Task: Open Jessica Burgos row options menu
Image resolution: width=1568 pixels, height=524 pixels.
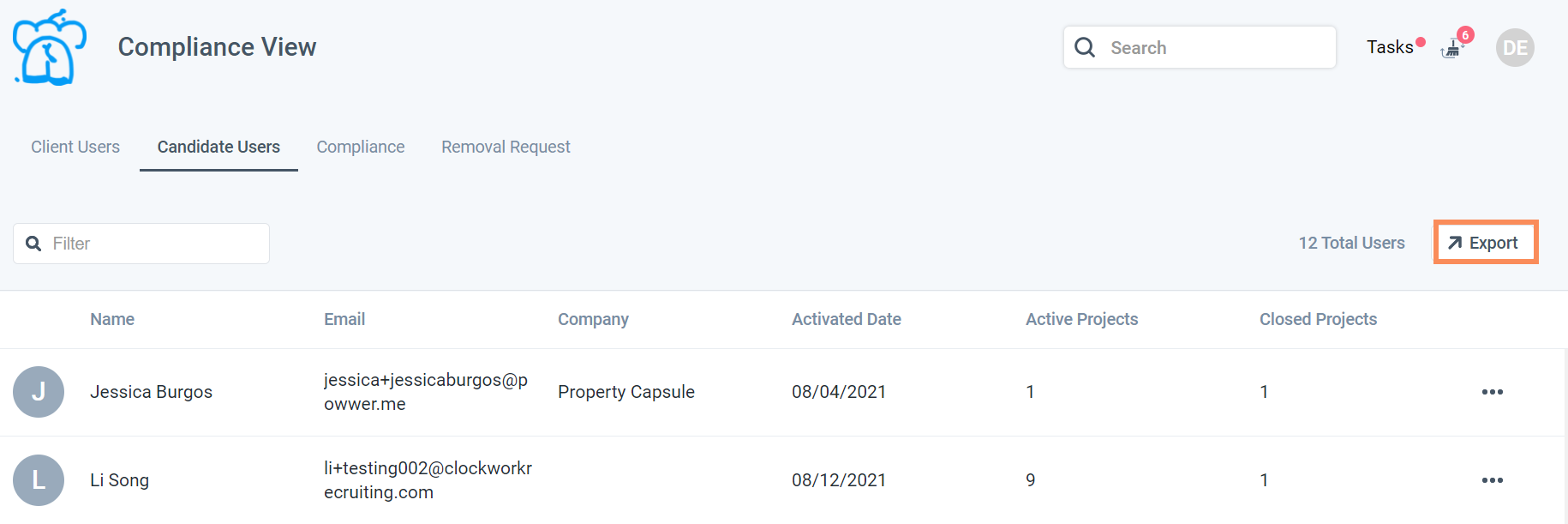Action: click(x=1493, y=392)
